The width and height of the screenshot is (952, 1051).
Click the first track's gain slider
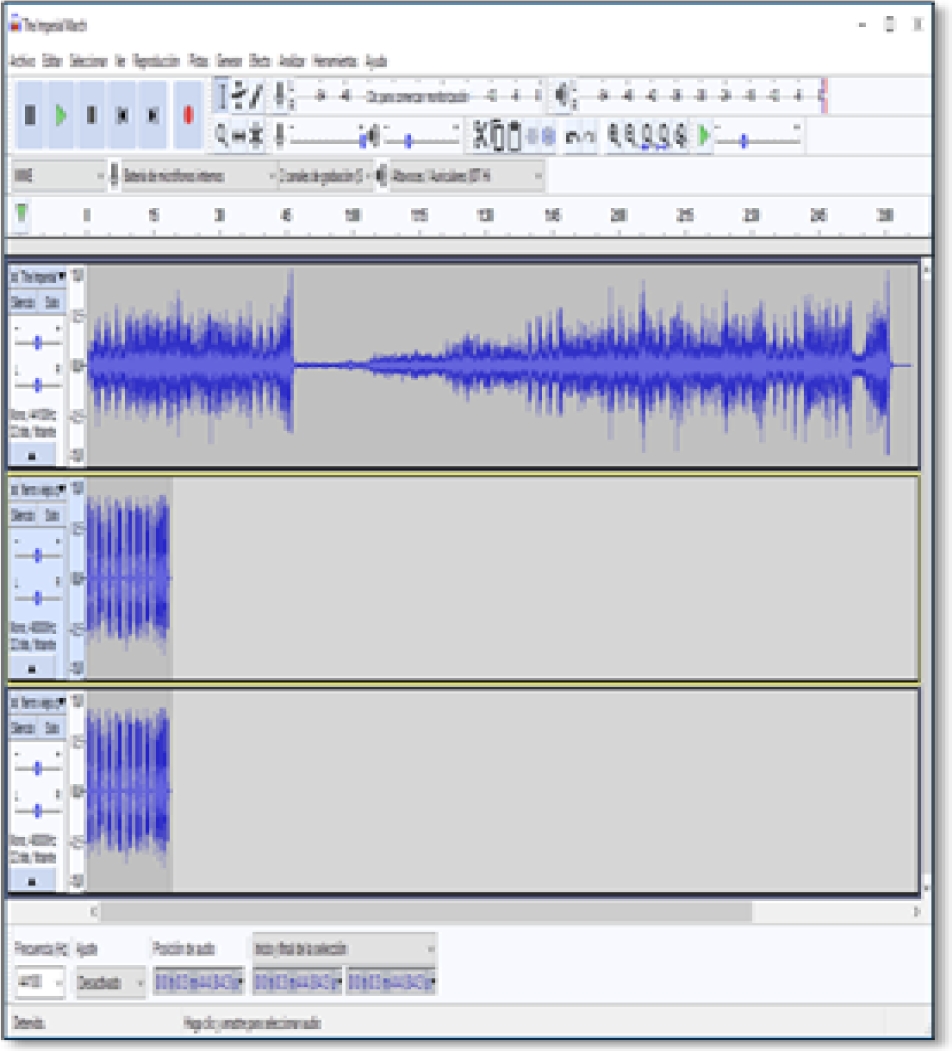click(38, 342)
